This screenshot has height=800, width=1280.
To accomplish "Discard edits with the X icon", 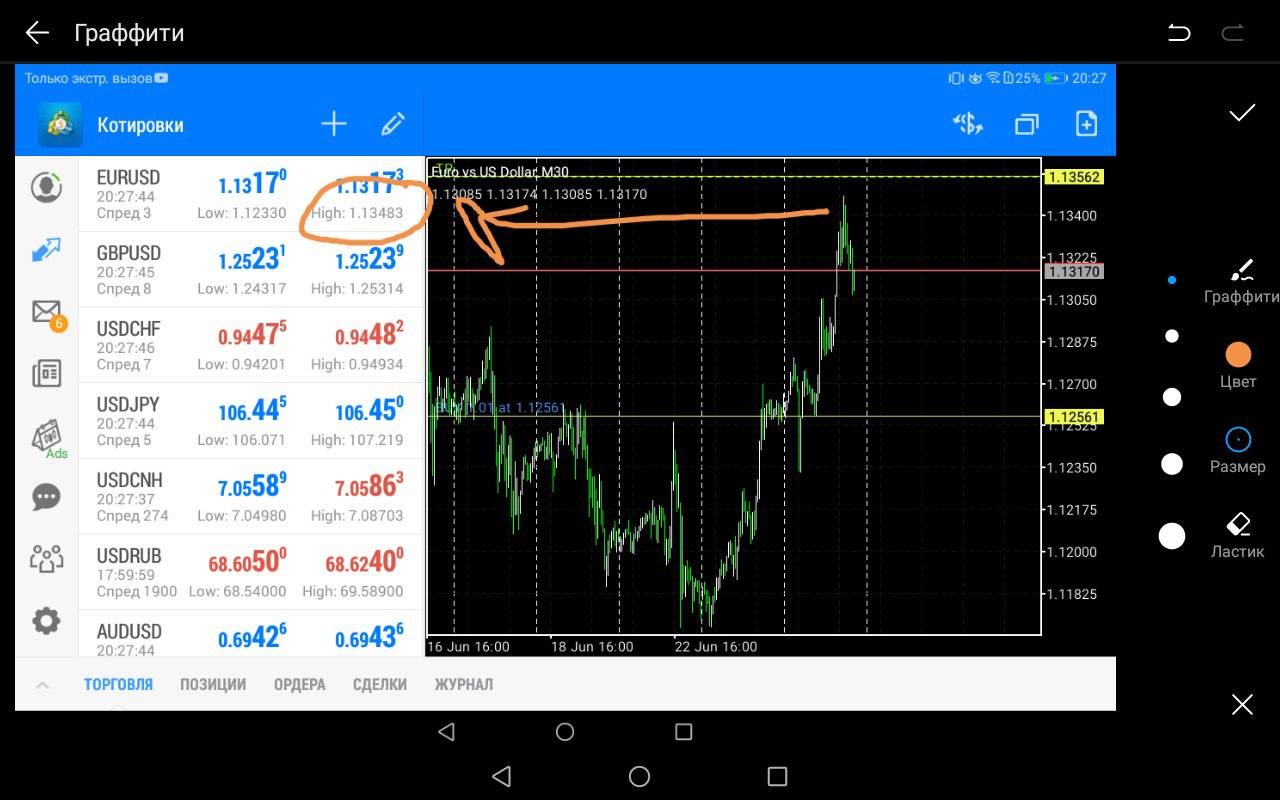I will coord(1242,705).
